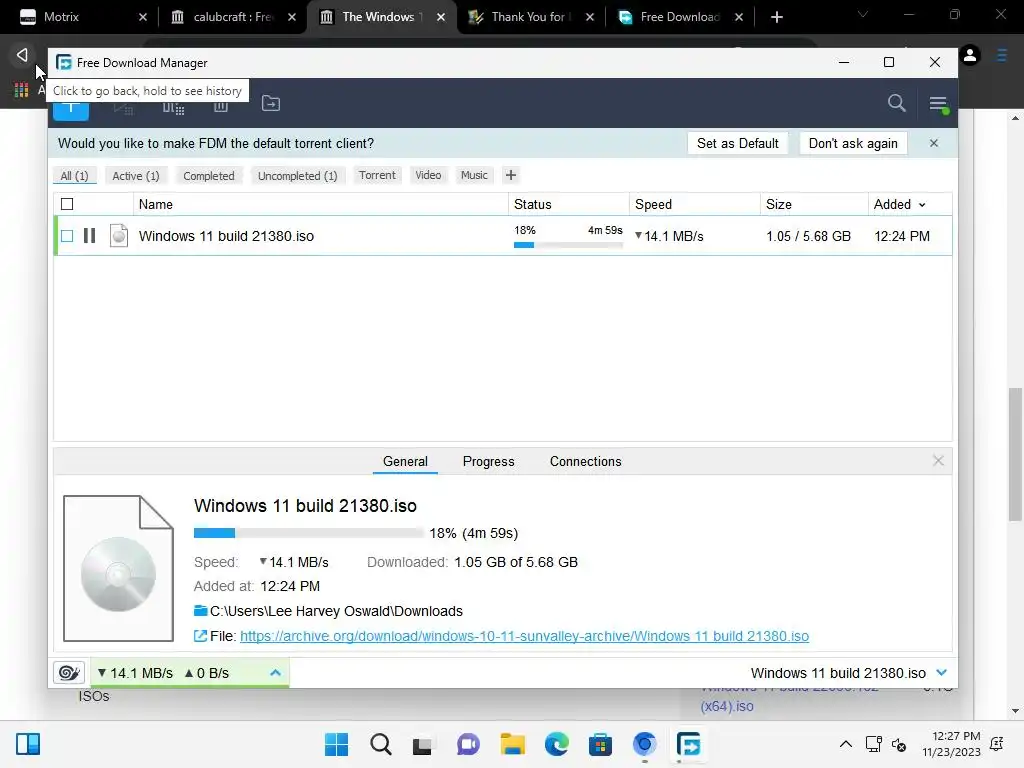Click the (x64).iso link in browser page
This screenshot has width=1024, height=768.
[x=727, y=706]
